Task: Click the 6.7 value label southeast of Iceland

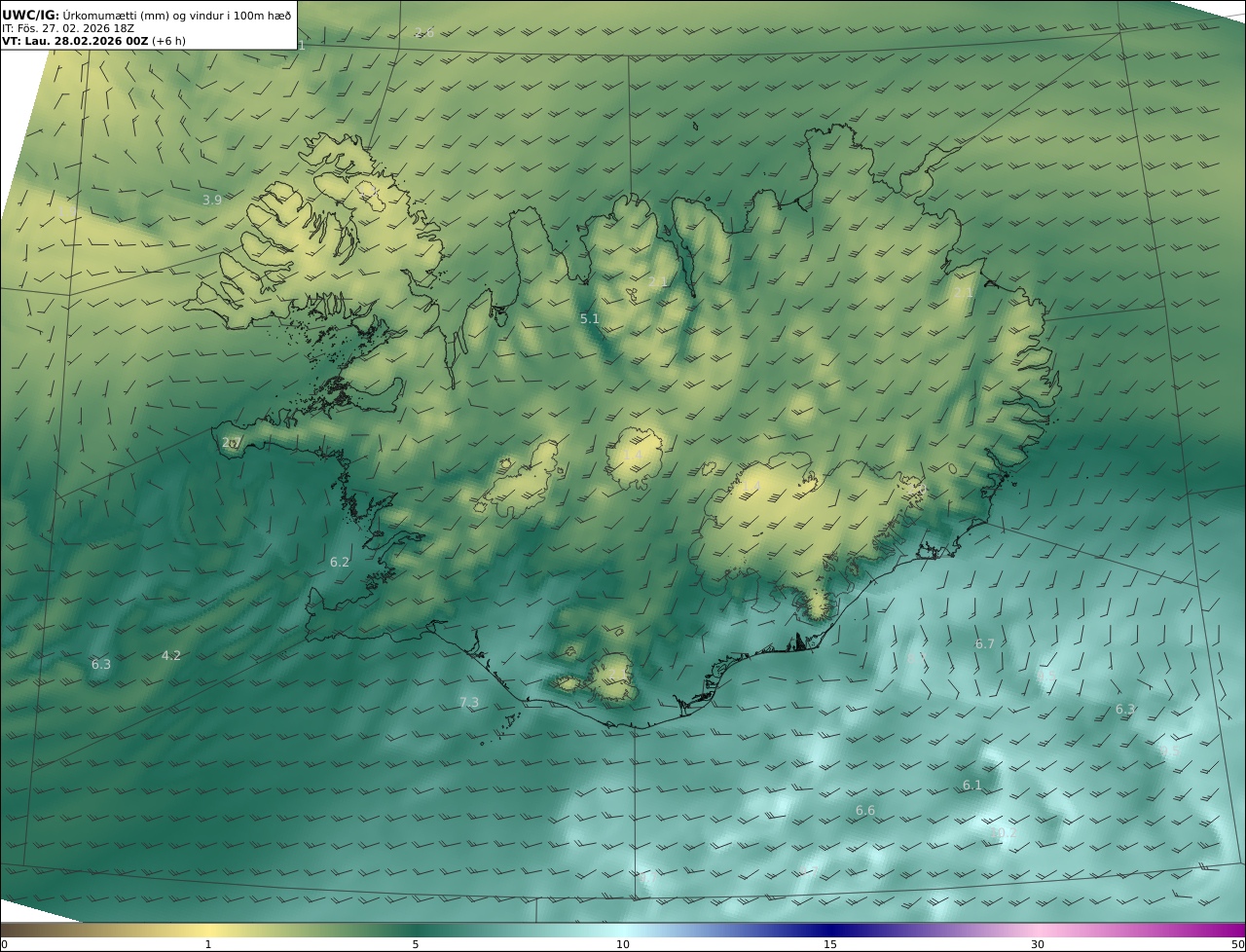Action: click(985, 643)
